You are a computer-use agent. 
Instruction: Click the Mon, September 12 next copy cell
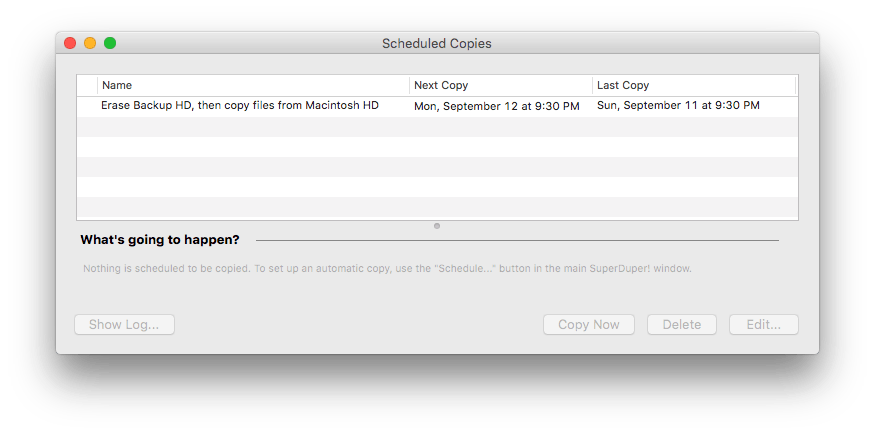pos(497,106)
